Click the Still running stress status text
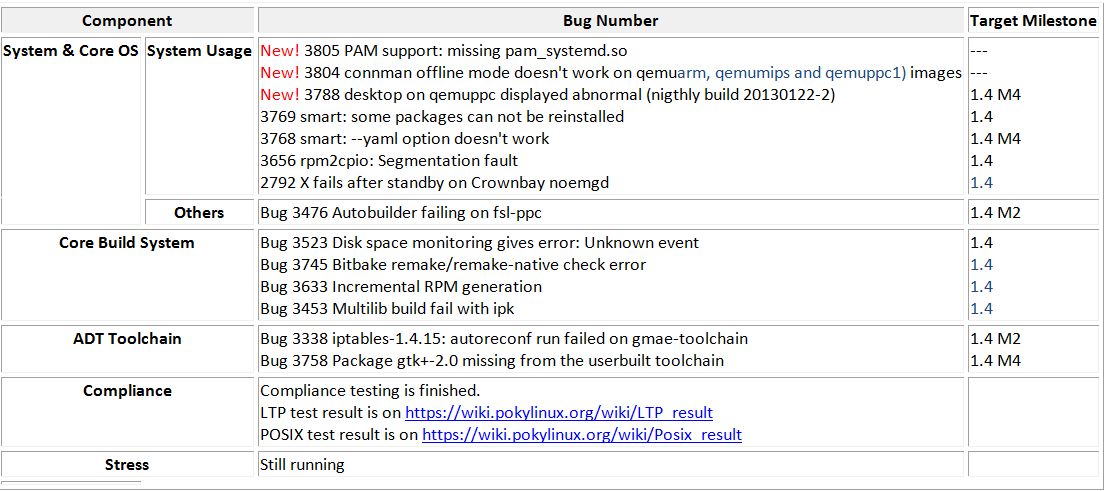 click(x=302, y=465)
